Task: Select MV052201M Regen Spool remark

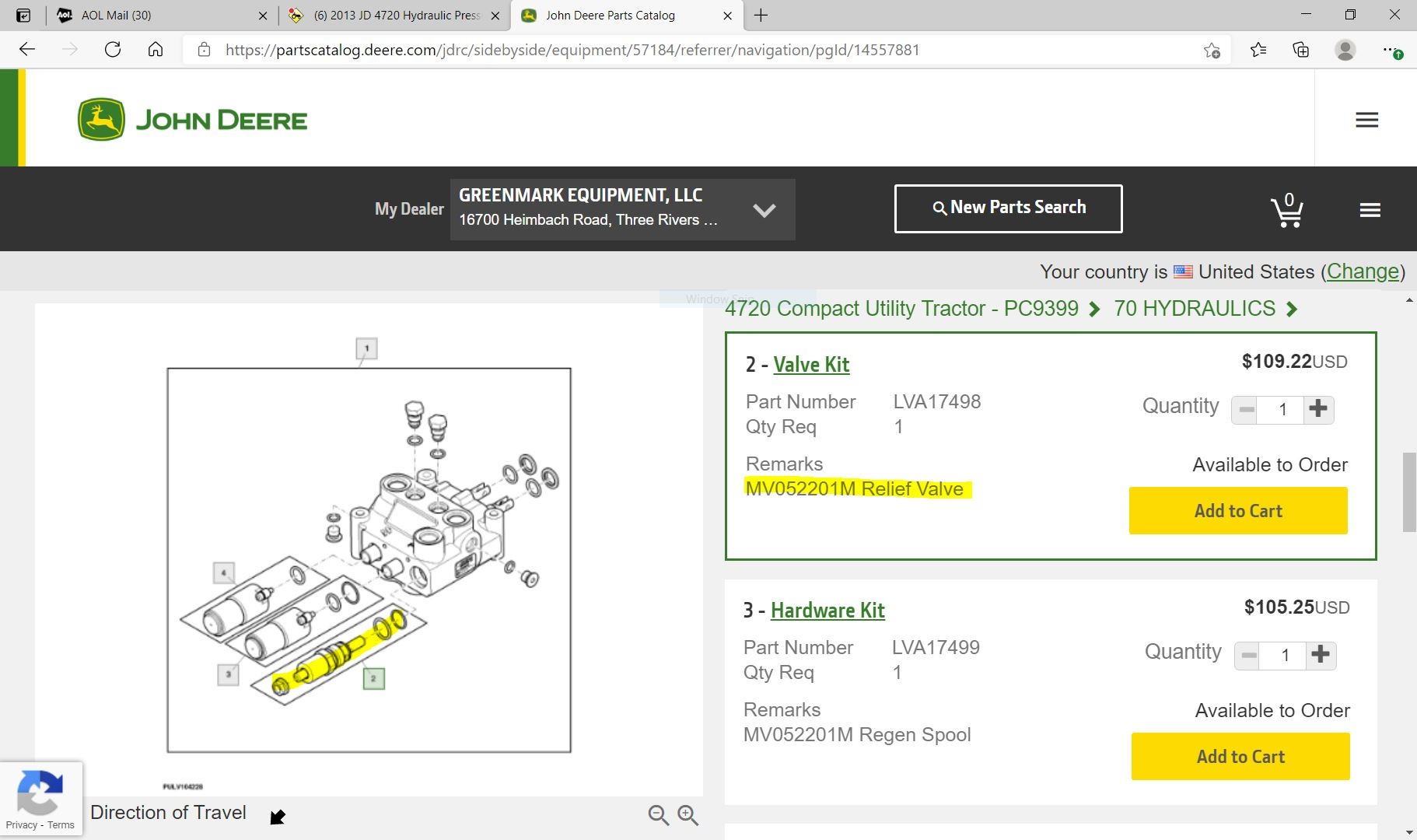Action: click(857, 734)
